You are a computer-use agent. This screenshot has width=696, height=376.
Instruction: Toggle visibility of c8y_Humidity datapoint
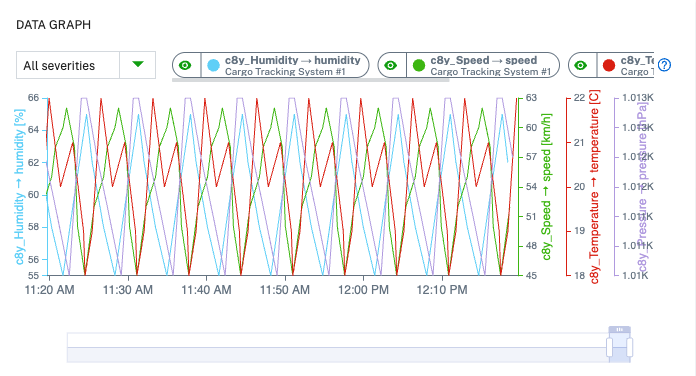click(x=186, y=66)
